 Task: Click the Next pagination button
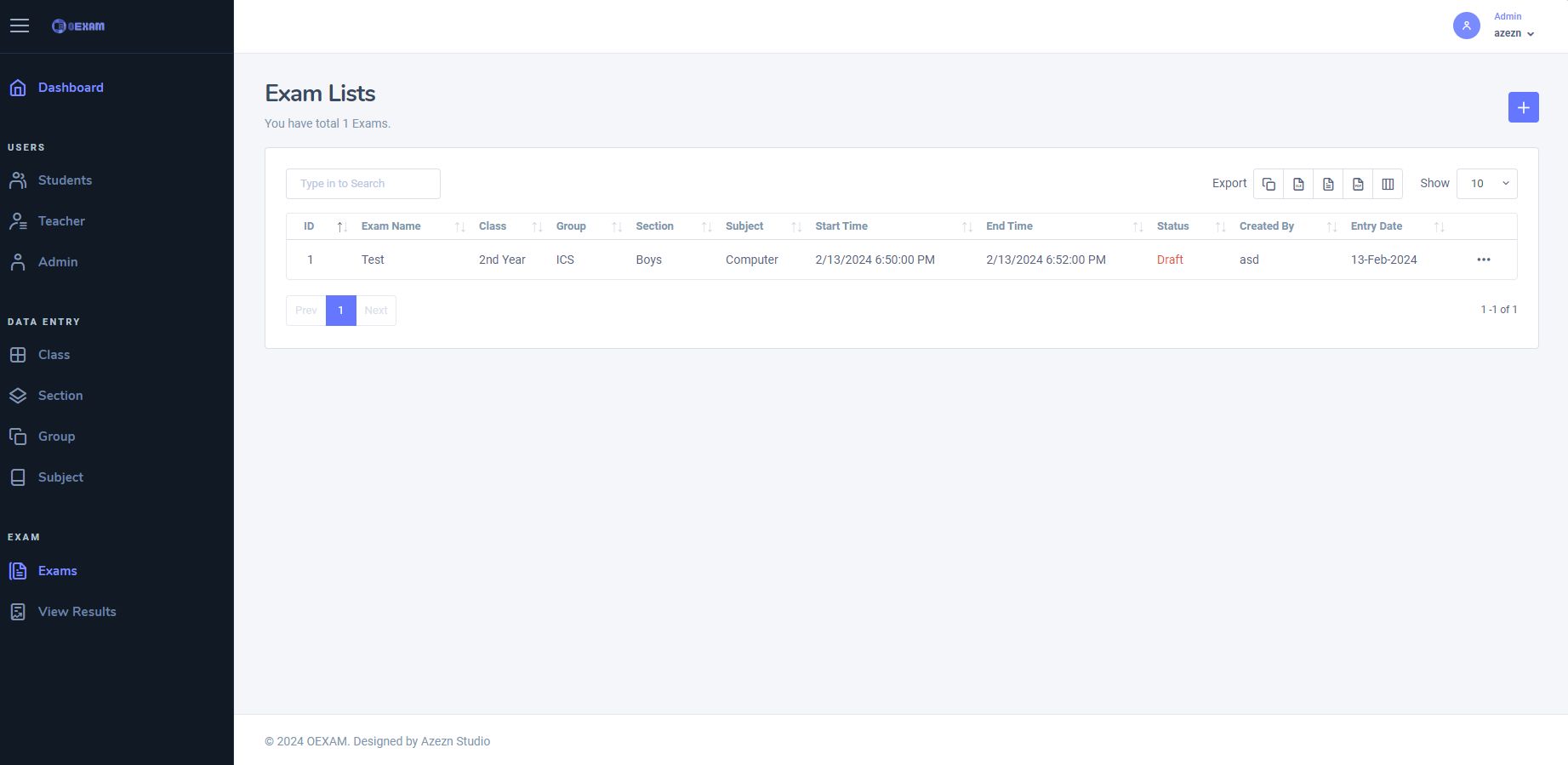point(376,311)
